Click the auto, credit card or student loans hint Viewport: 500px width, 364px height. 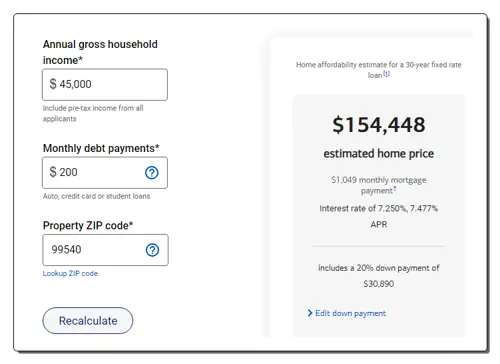pyautogui.click(x=97, y=196)
